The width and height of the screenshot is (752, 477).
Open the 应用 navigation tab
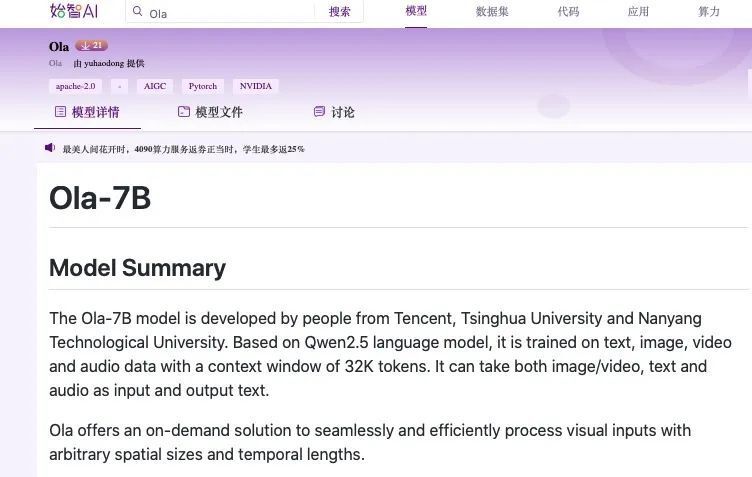[638, 12]
